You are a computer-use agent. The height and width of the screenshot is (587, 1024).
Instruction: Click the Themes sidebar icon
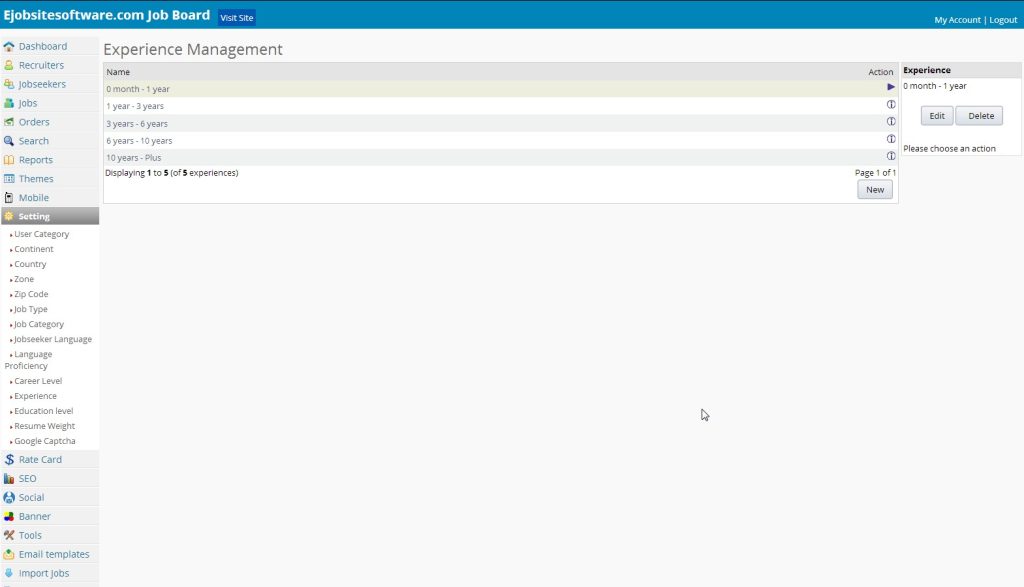coord(9,179)
